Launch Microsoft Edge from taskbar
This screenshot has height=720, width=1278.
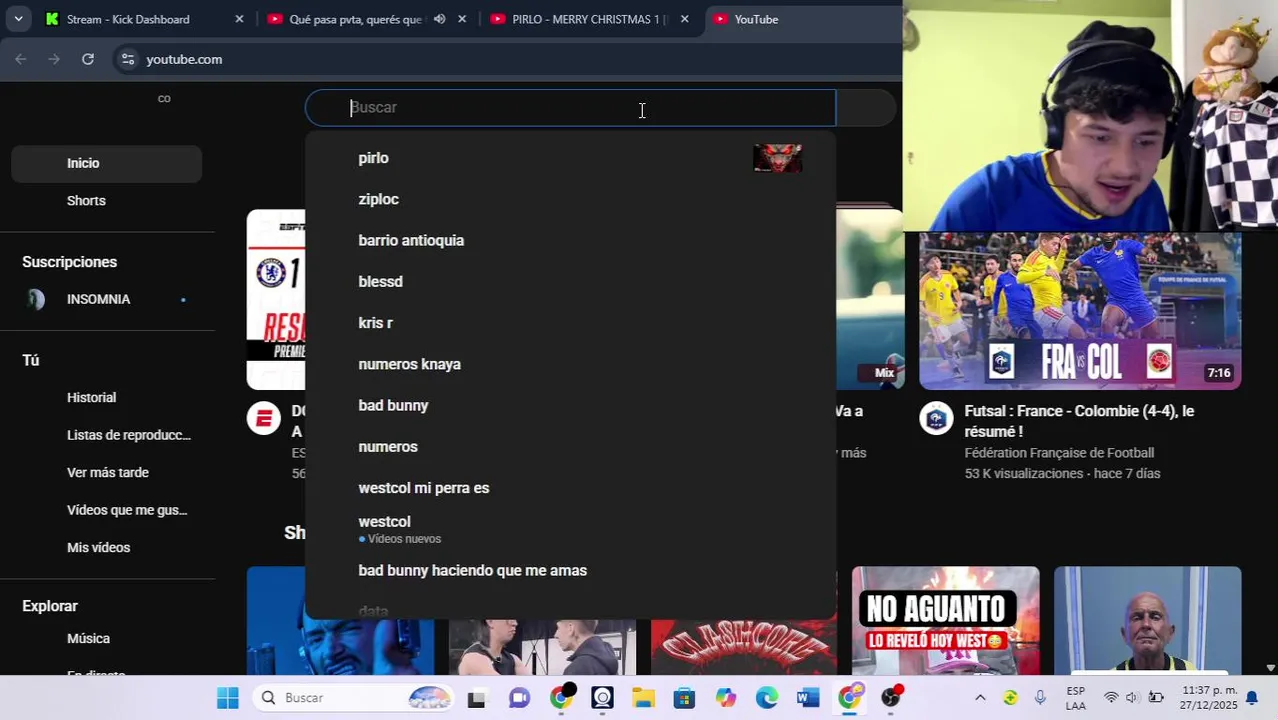point(767,698)
